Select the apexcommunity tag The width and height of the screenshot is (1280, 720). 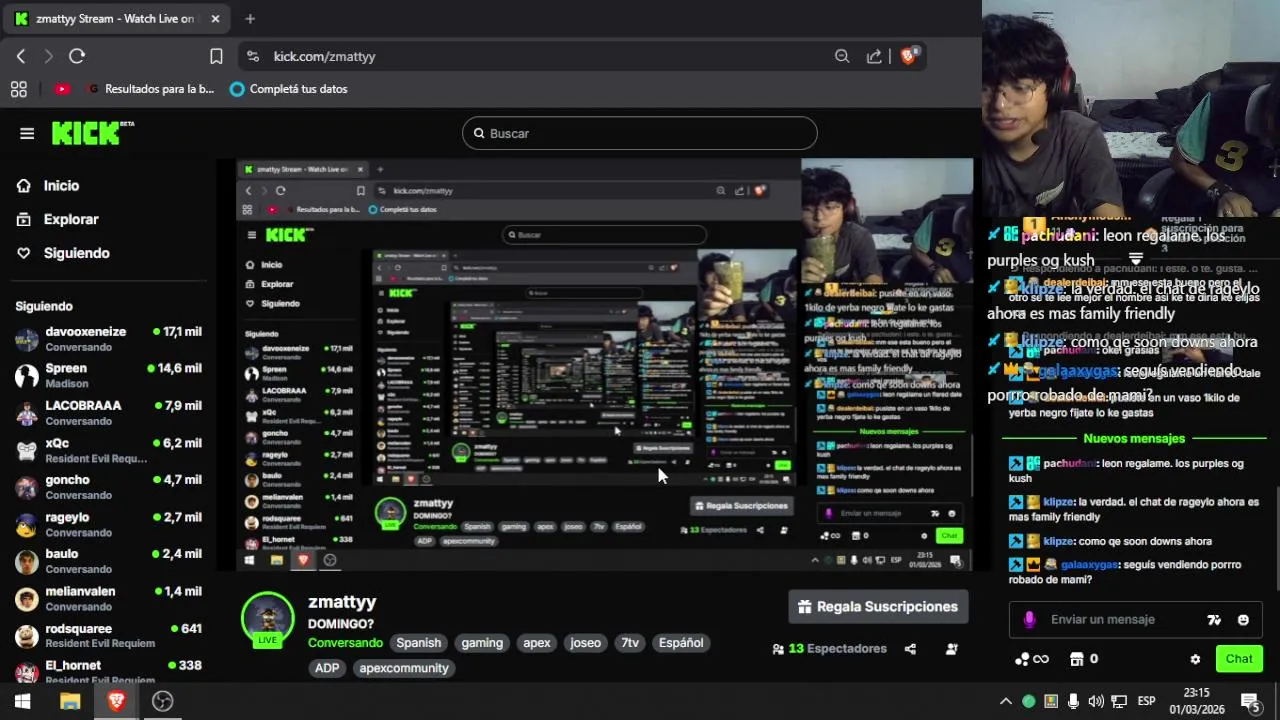(x=404, y=668)
